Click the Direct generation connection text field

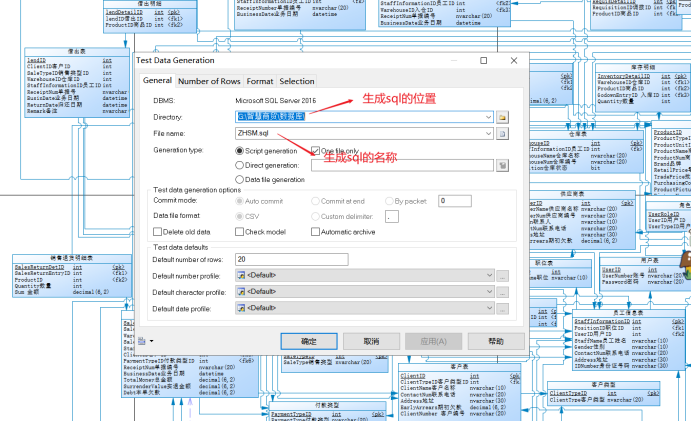402,166
